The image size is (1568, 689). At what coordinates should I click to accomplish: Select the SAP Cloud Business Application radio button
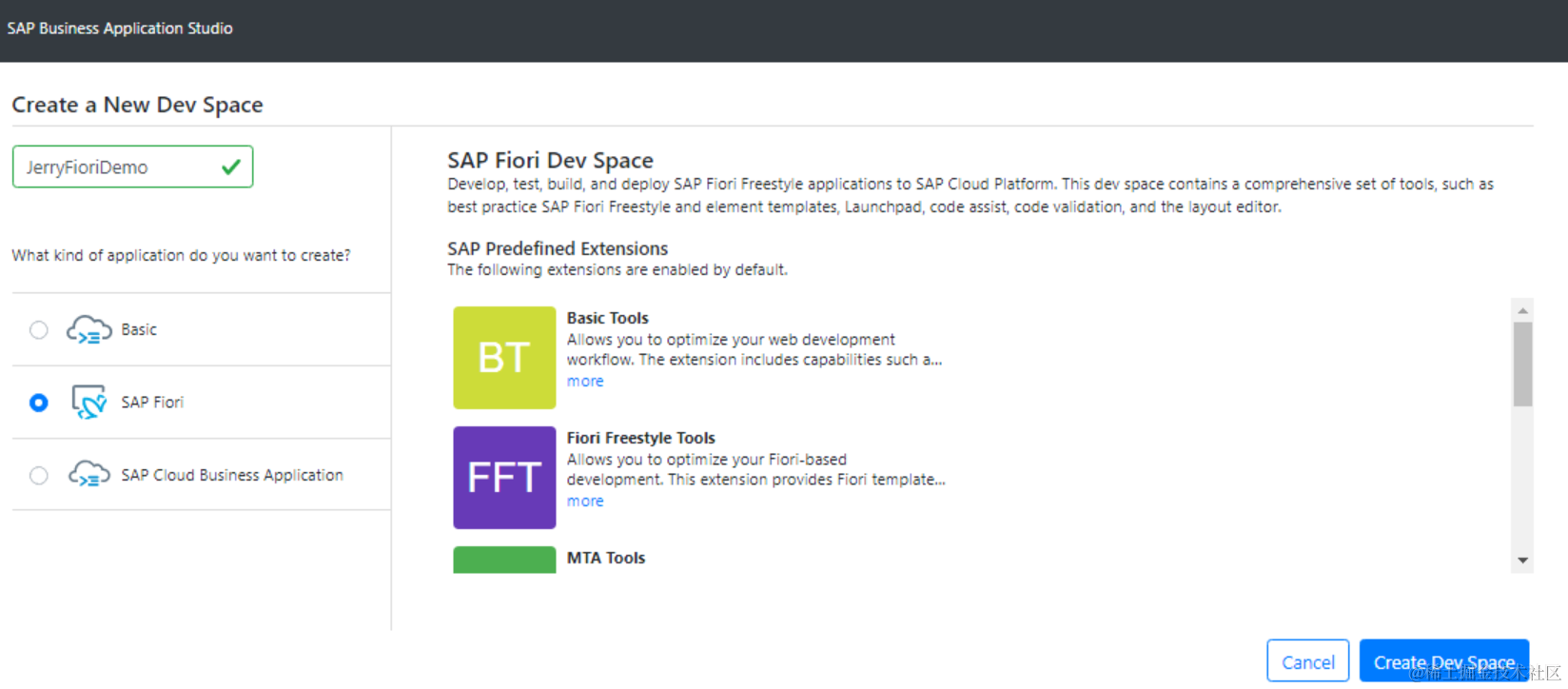[38, 475]
